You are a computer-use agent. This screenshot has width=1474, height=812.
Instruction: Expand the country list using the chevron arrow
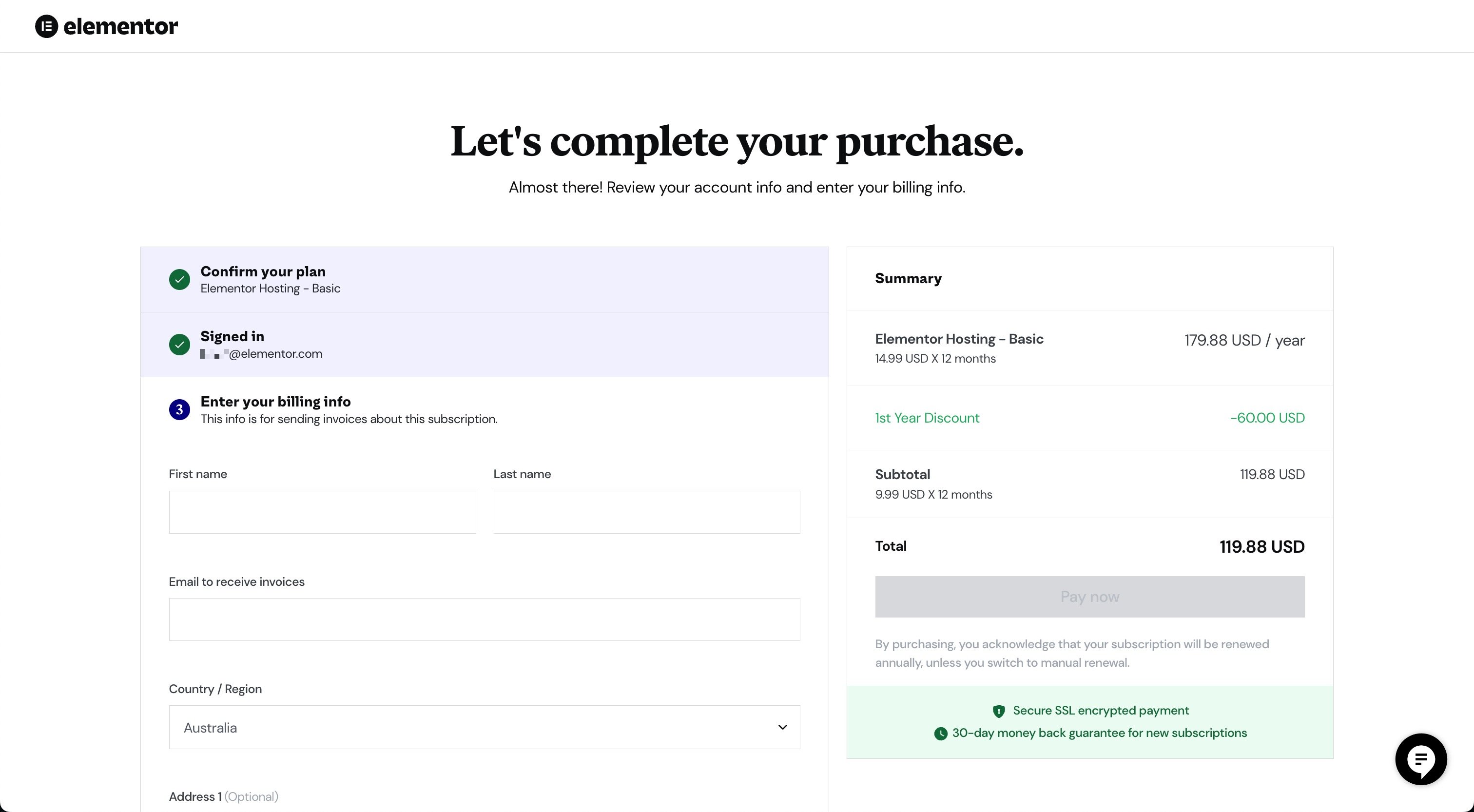pyautogui.click(x=782, y=727)
